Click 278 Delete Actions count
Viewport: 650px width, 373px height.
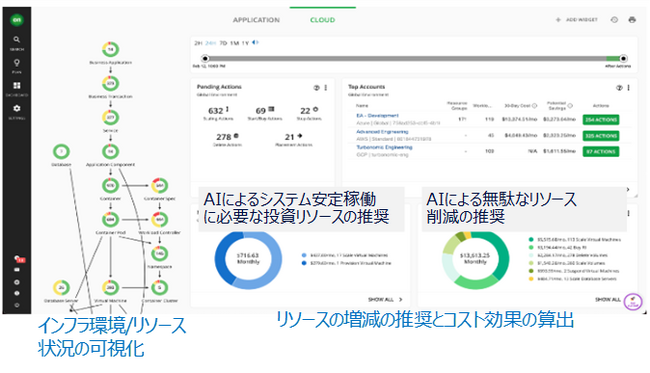pos(227,139)
